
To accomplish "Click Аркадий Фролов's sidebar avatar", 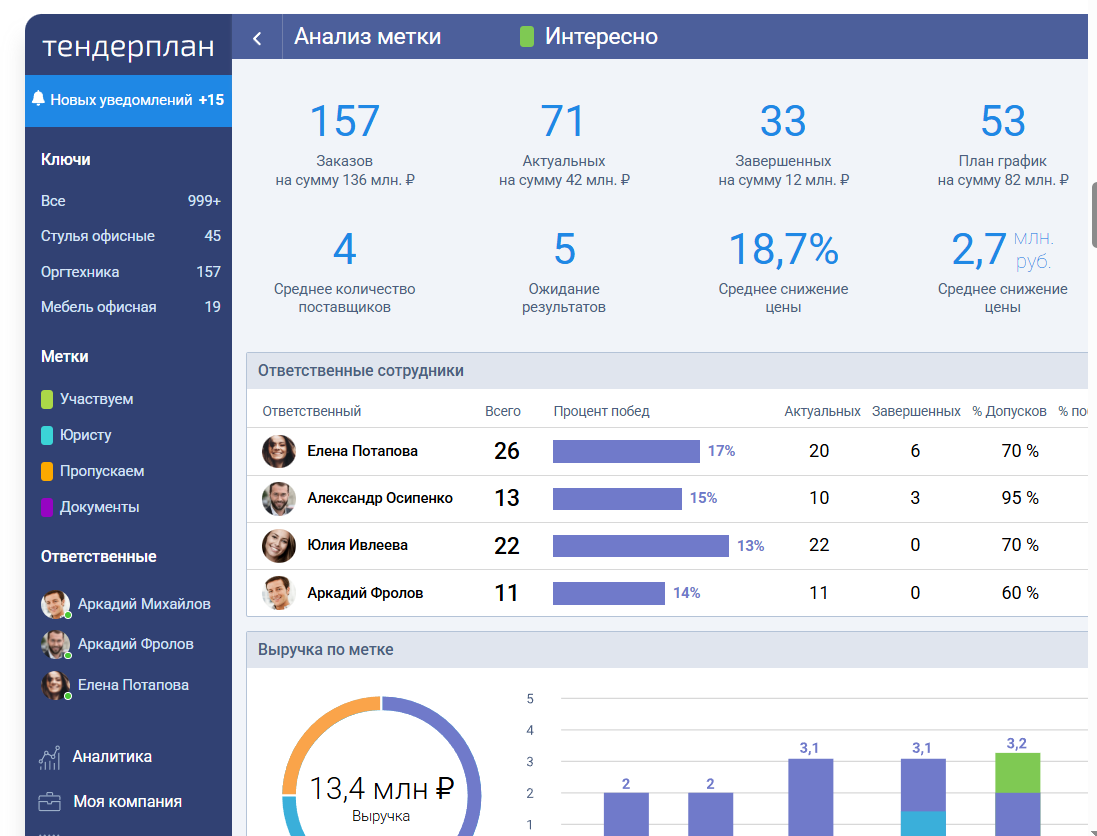I will pyautogui.click(x=55, y=644).
